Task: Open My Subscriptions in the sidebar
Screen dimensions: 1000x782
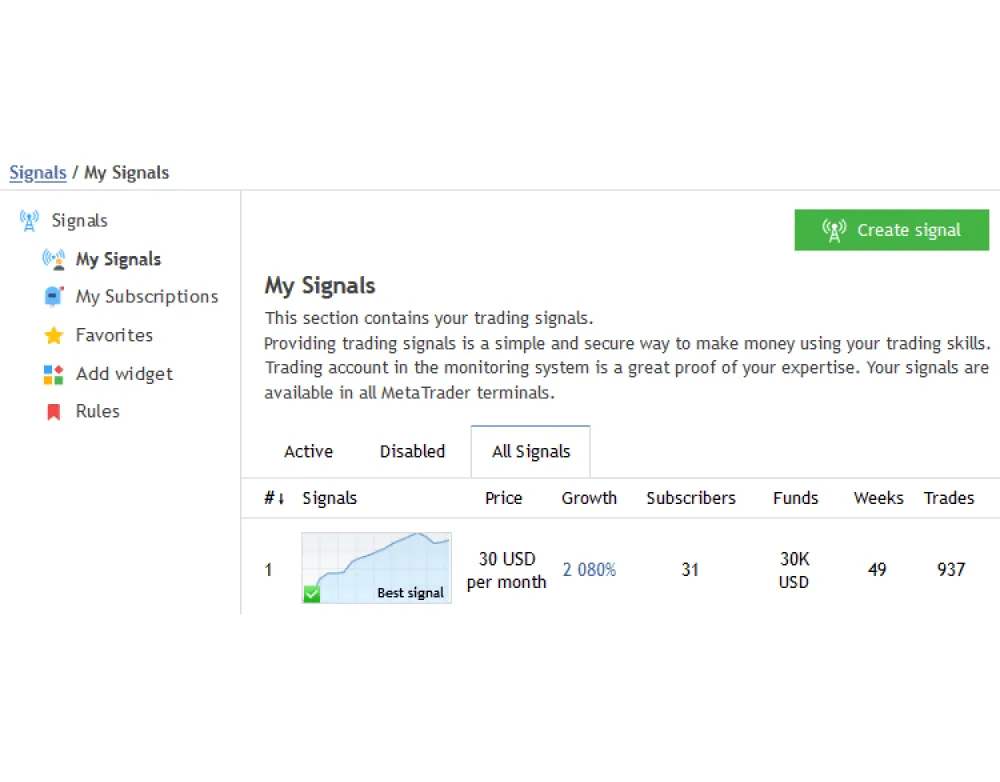Action: coord(146,297)
